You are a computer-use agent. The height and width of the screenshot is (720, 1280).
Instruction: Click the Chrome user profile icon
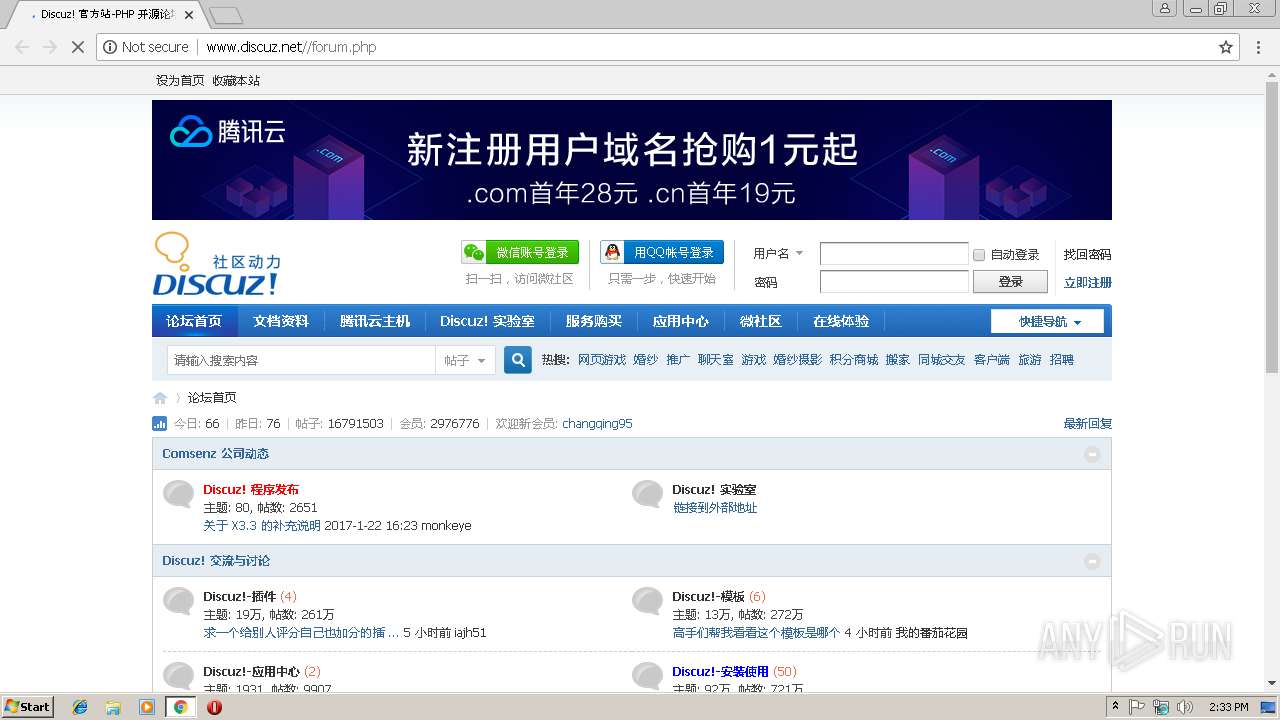[1164, 8]
